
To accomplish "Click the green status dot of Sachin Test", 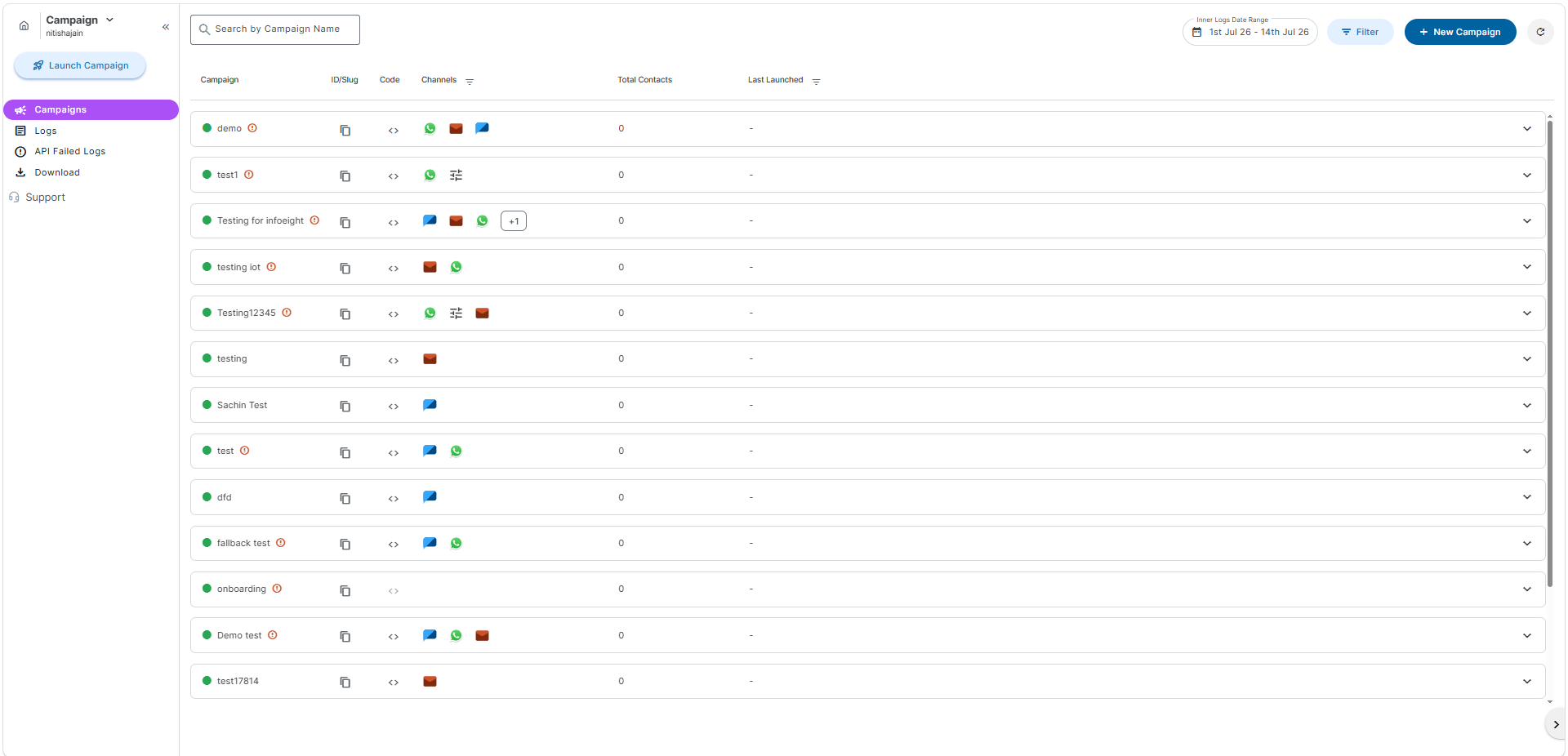I will point(207,405).
